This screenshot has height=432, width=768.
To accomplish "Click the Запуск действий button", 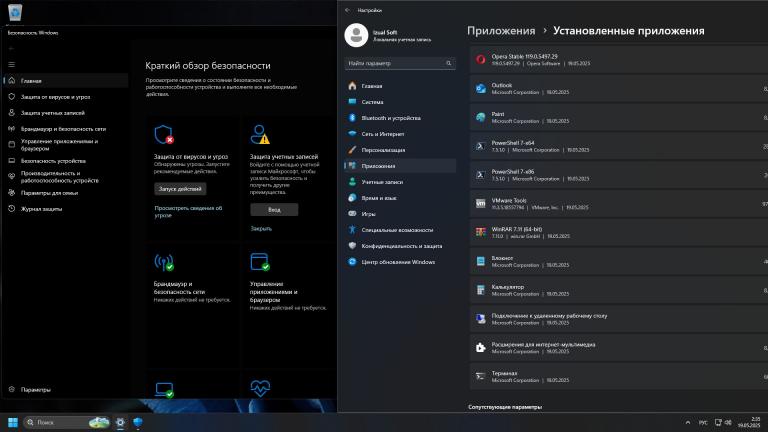I will pyautogui.click(x=180, y=189).
